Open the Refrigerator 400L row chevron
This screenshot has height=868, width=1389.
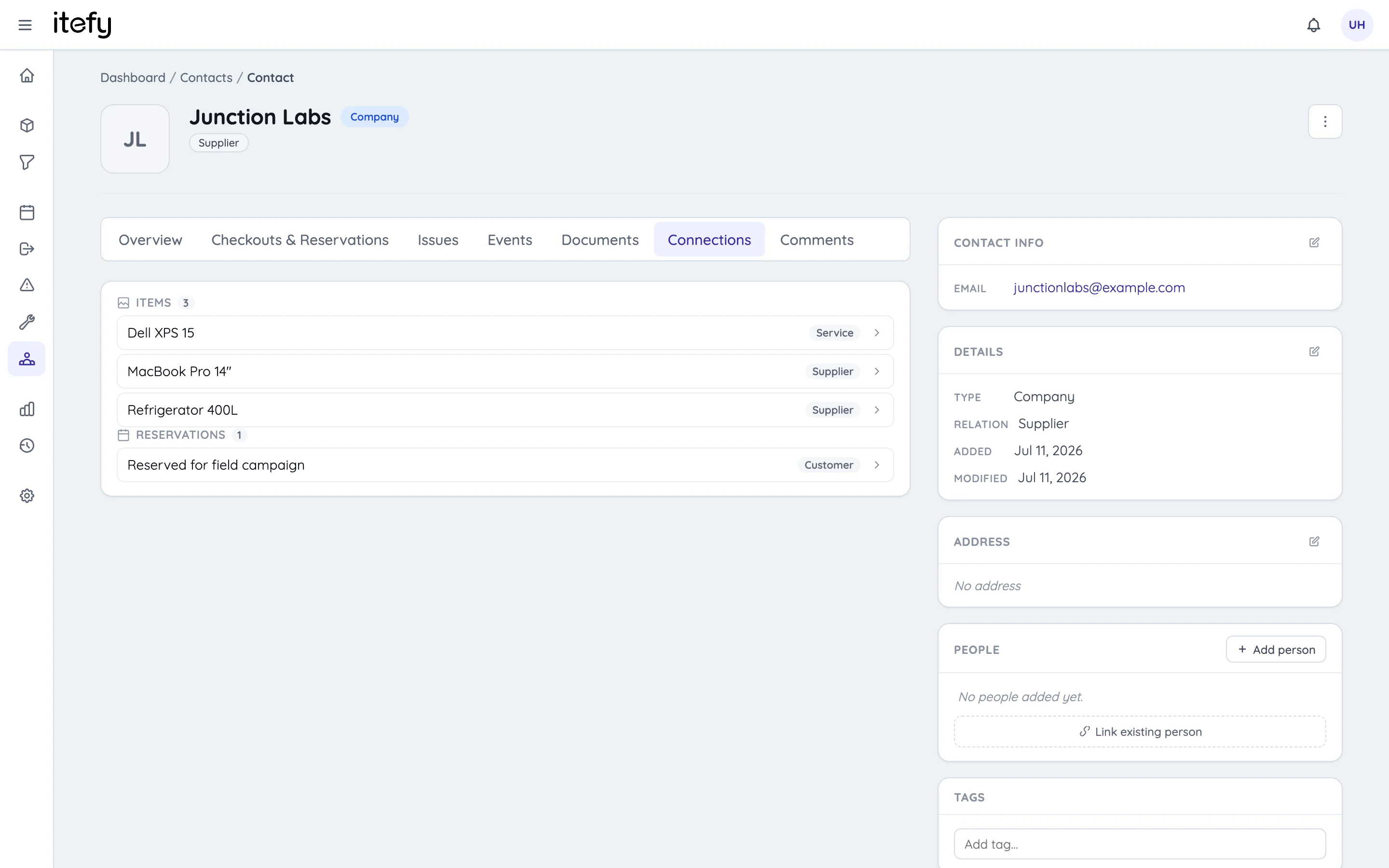coord(876,410)
